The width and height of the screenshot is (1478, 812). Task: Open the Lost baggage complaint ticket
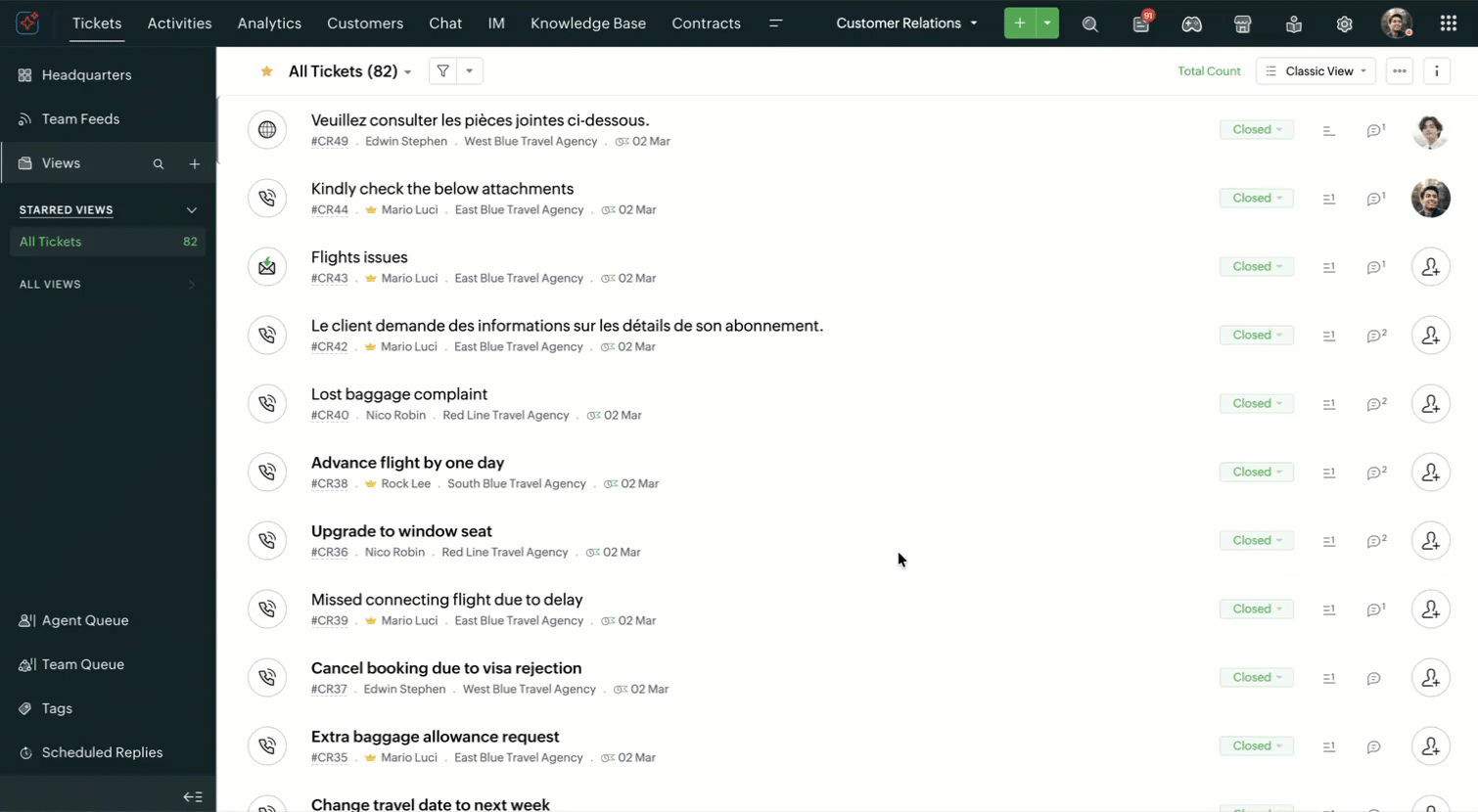coord(398,394)
